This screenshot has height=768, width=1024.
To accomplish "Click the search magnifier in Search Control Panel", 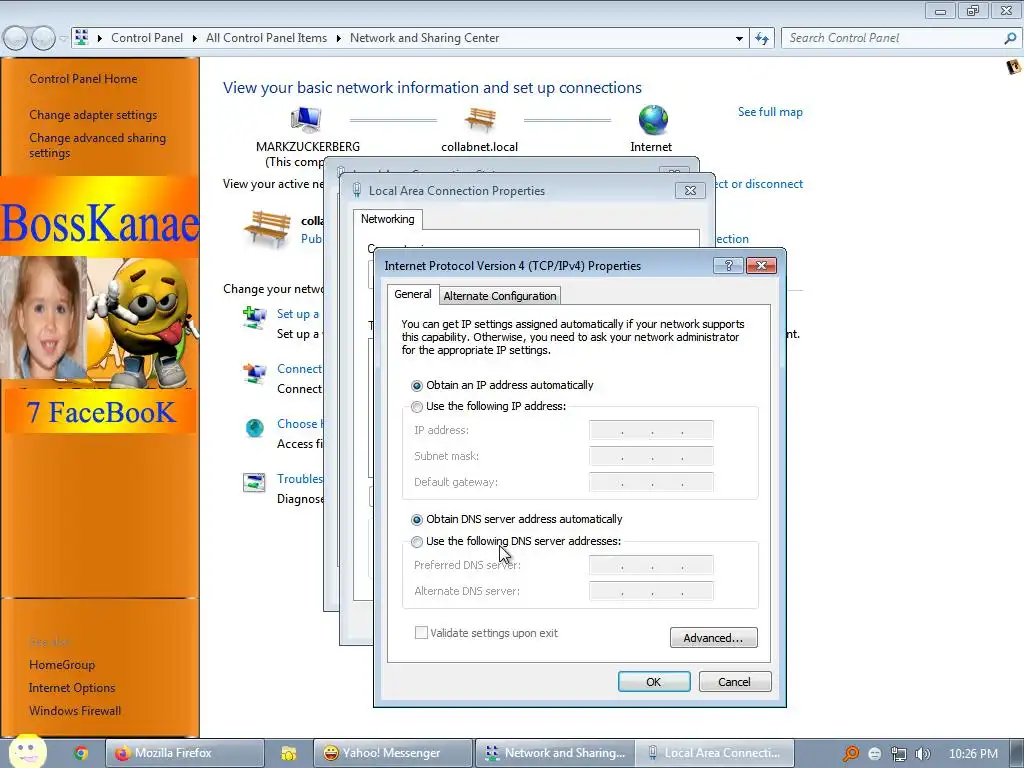I will click(x=1010, y=39).
